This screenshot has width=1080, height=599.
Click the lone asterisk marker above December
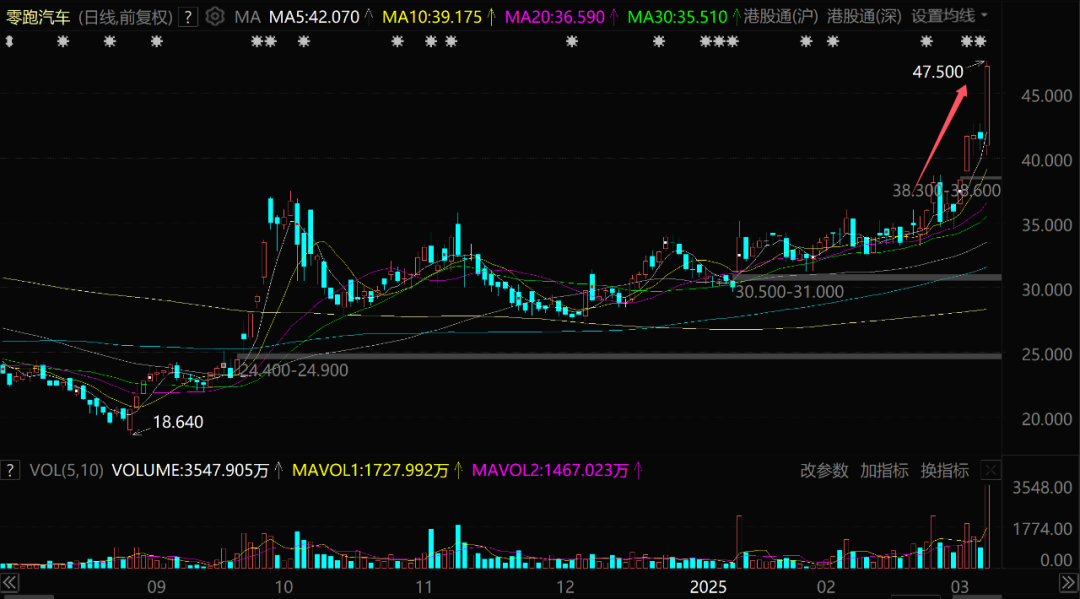point(572,42)
